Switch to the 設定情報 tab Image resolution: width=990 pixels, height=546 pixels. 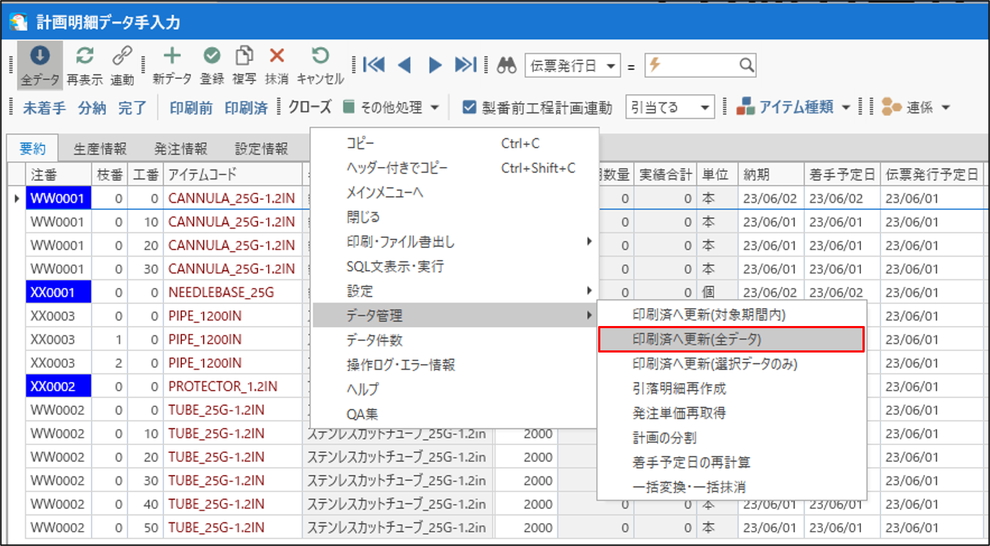pos(261,149)
